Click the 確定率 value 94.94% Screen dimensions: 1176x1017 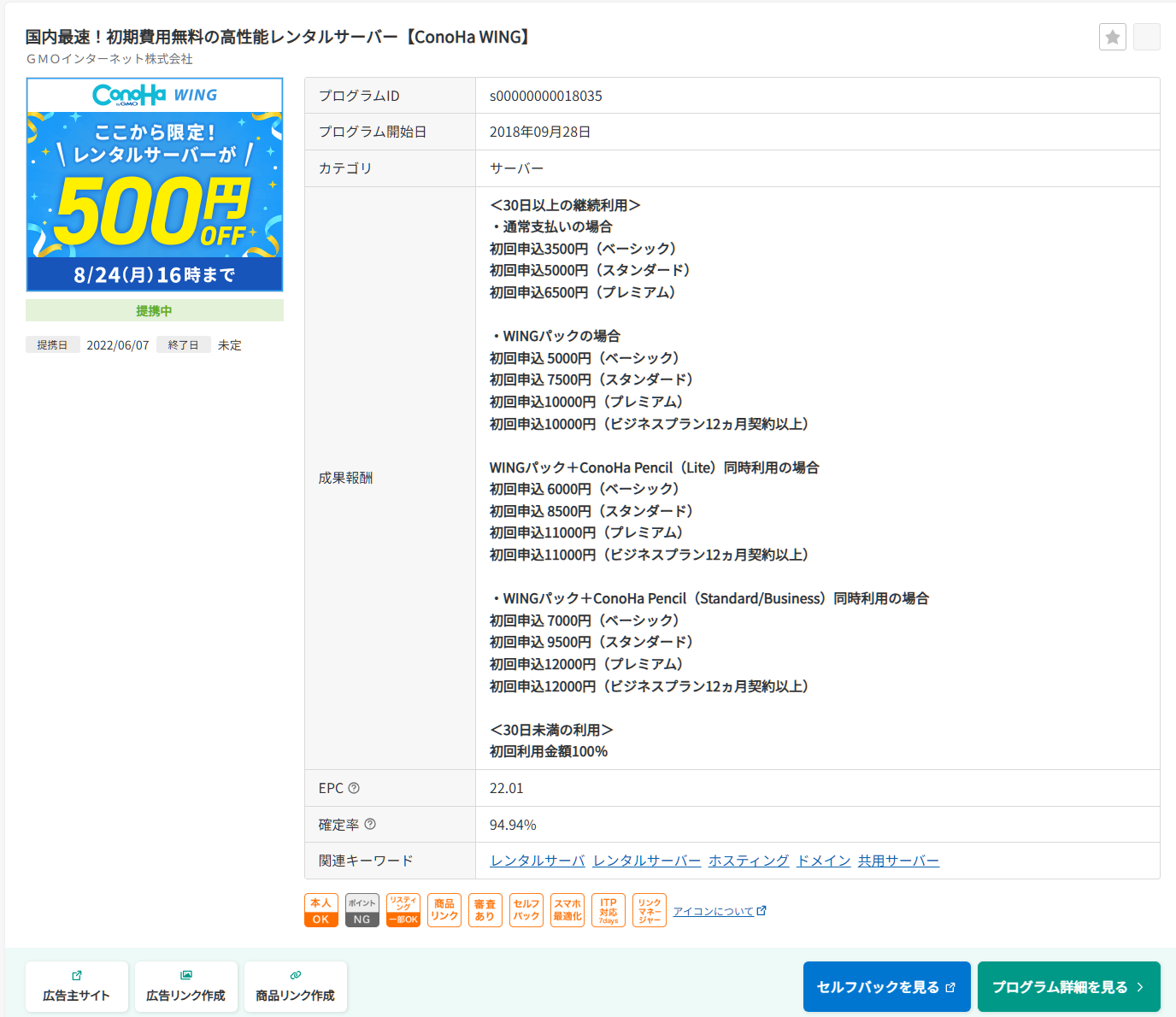[x=513, y=825]
